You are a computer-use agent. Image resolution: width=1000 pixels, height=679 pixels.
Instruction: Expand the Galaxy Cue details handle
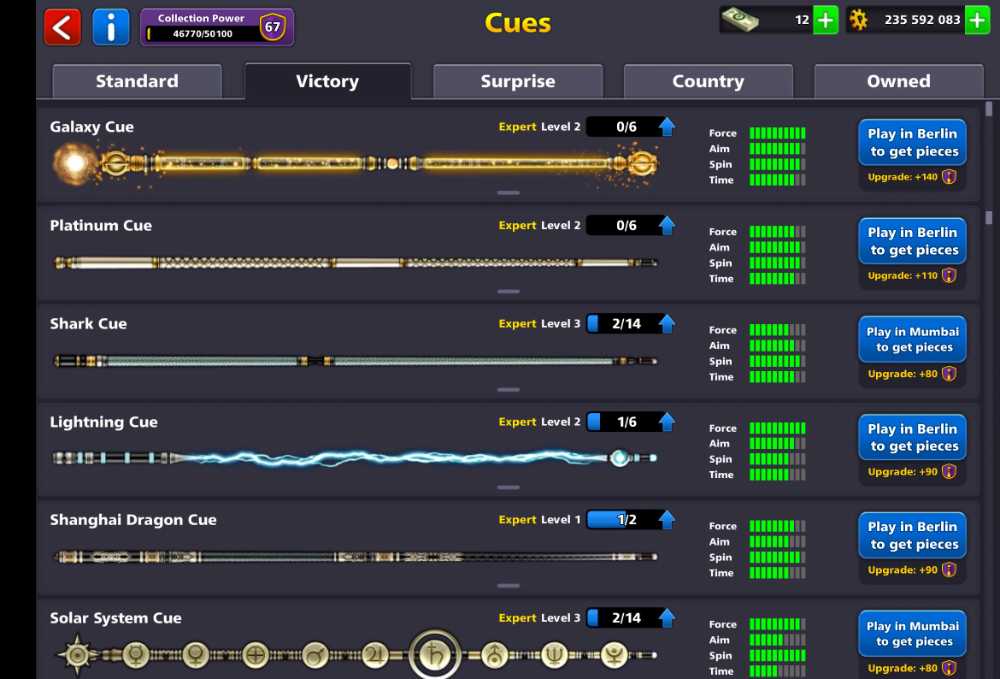pos(508,193)
